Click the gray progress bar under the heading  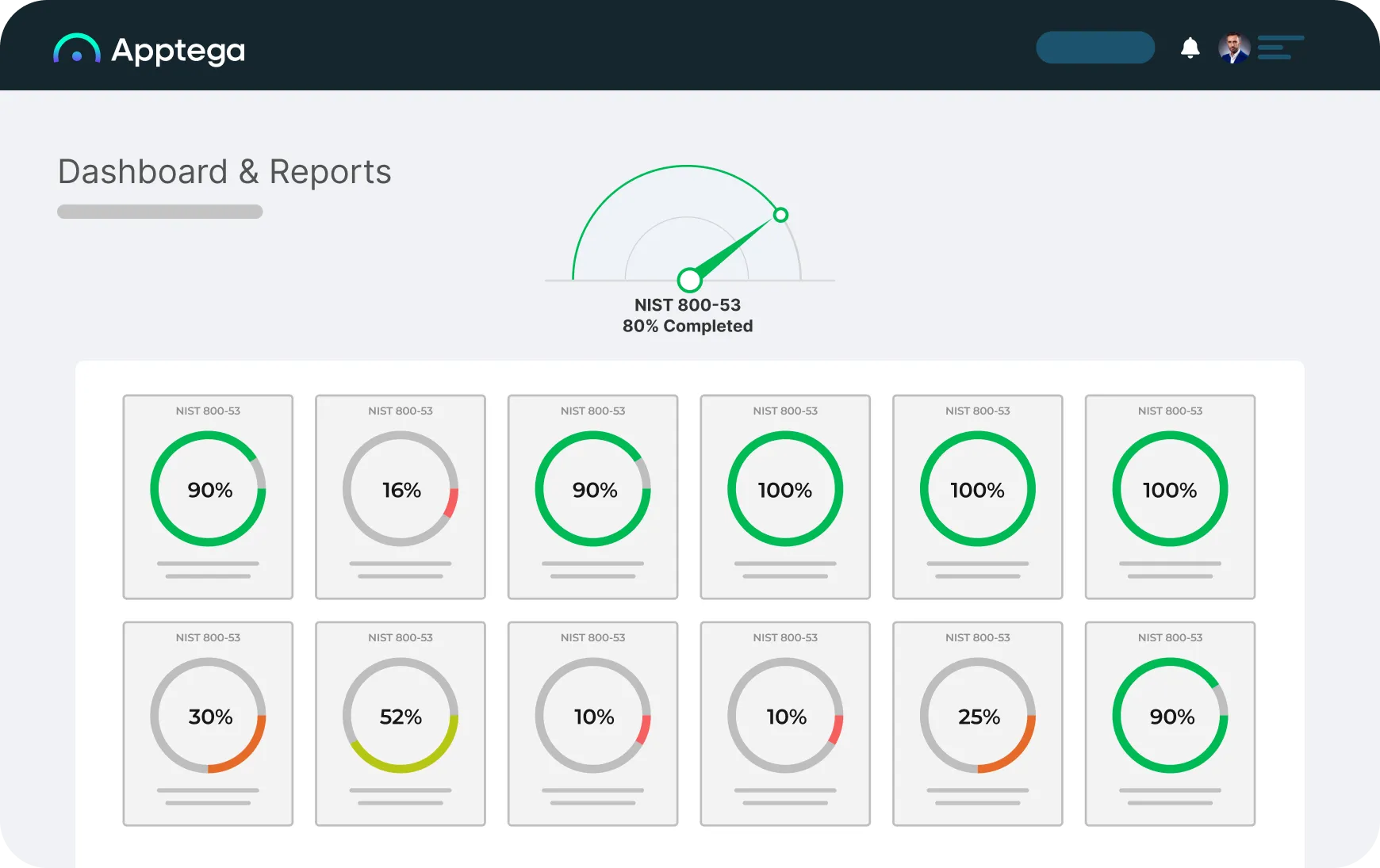[x=159, y=212]
